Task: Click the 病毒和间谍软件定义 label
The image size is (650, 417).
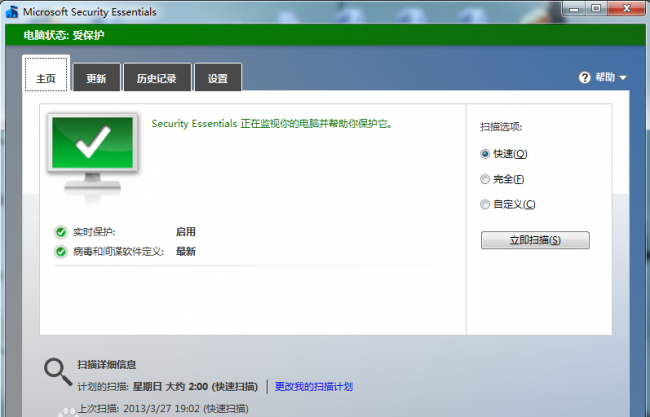Action: click(x=119, y=252)
